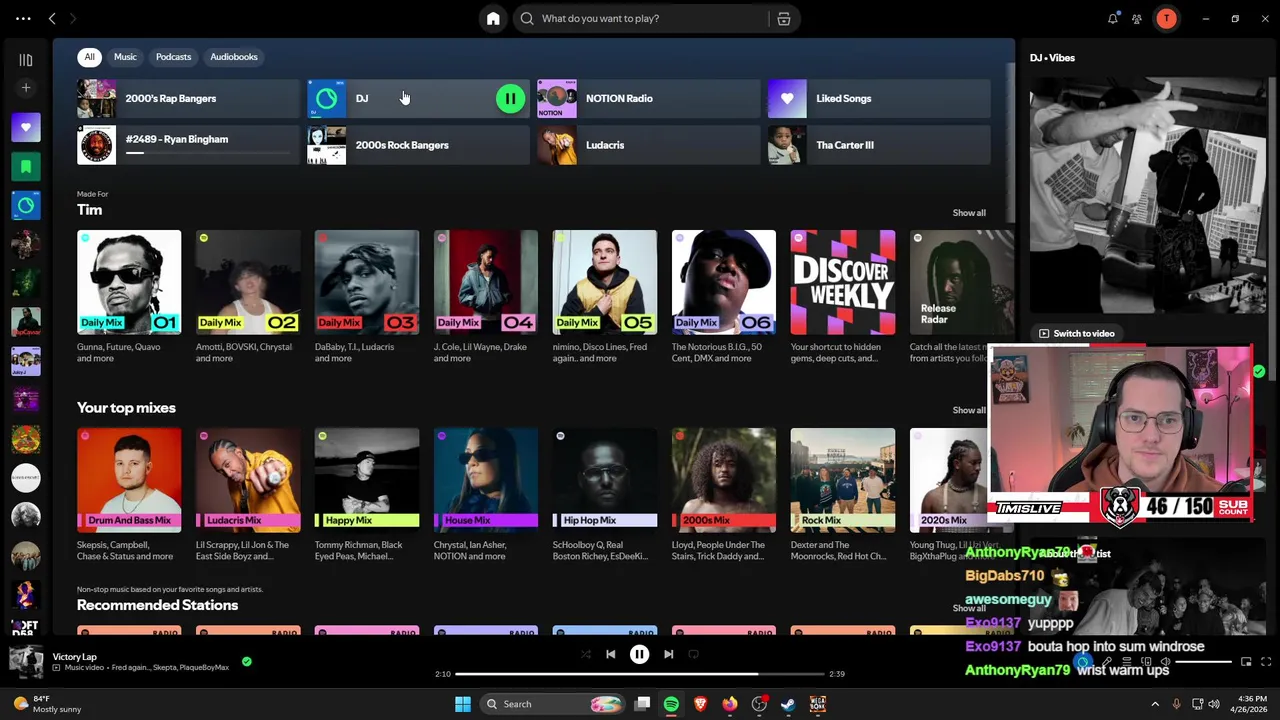
Task: Create a playlist with the plus icon
Action: tap(26, 88)
